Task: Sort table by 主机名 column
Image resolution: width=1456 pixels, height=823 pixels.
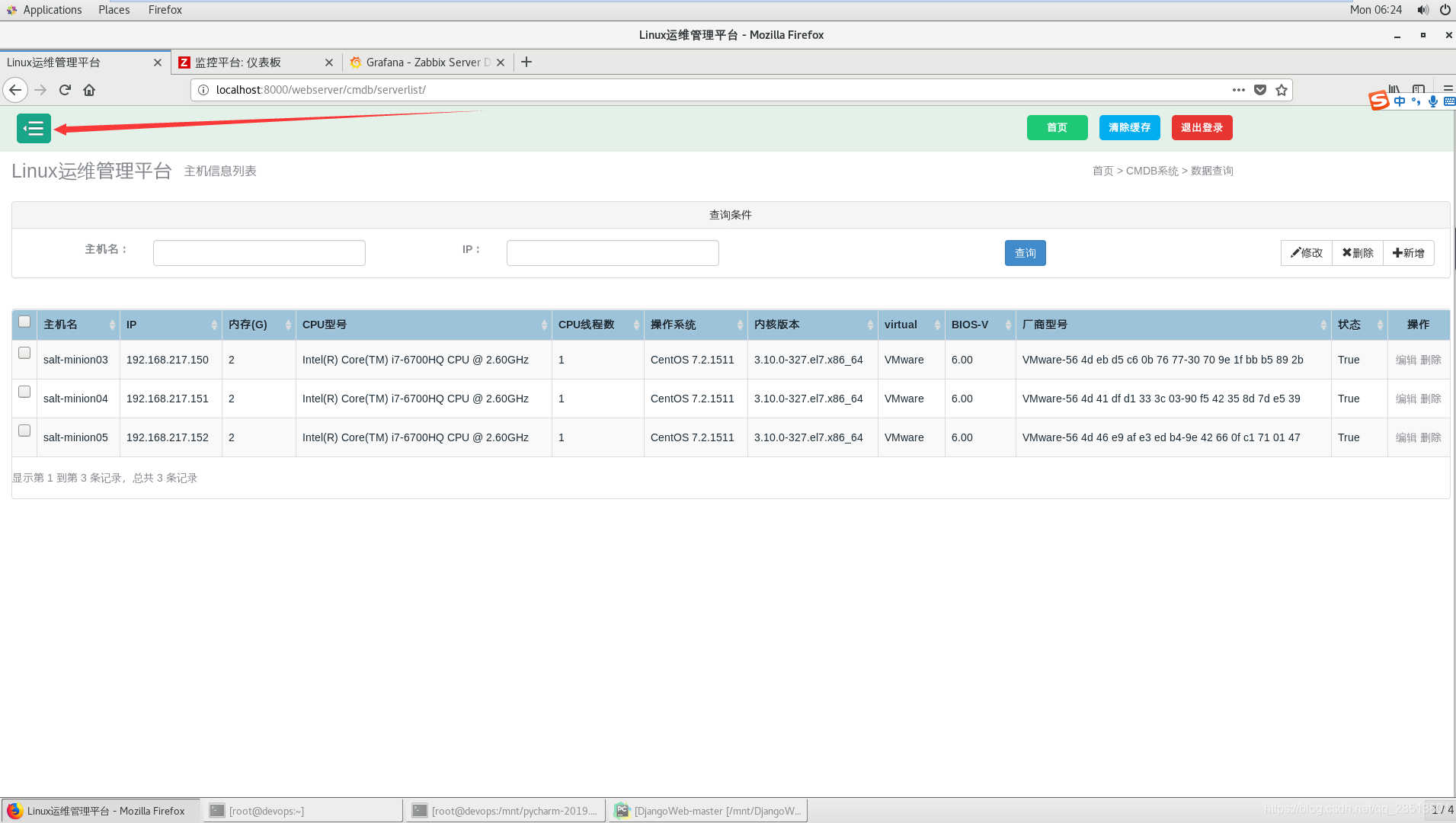Action: point(76,325)
